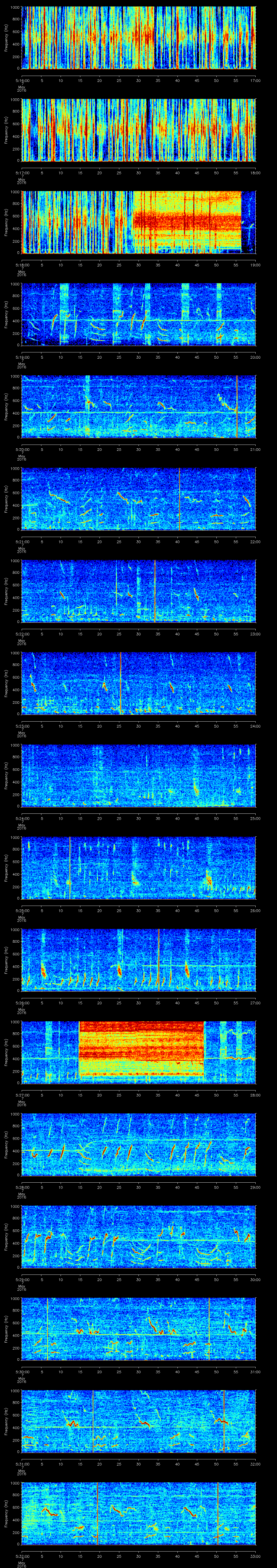Click the spectrogram plot starting at 5:29:00
Viewport: 277px width, 1568px height.
pyautogui.click(x=139, y=1237)
